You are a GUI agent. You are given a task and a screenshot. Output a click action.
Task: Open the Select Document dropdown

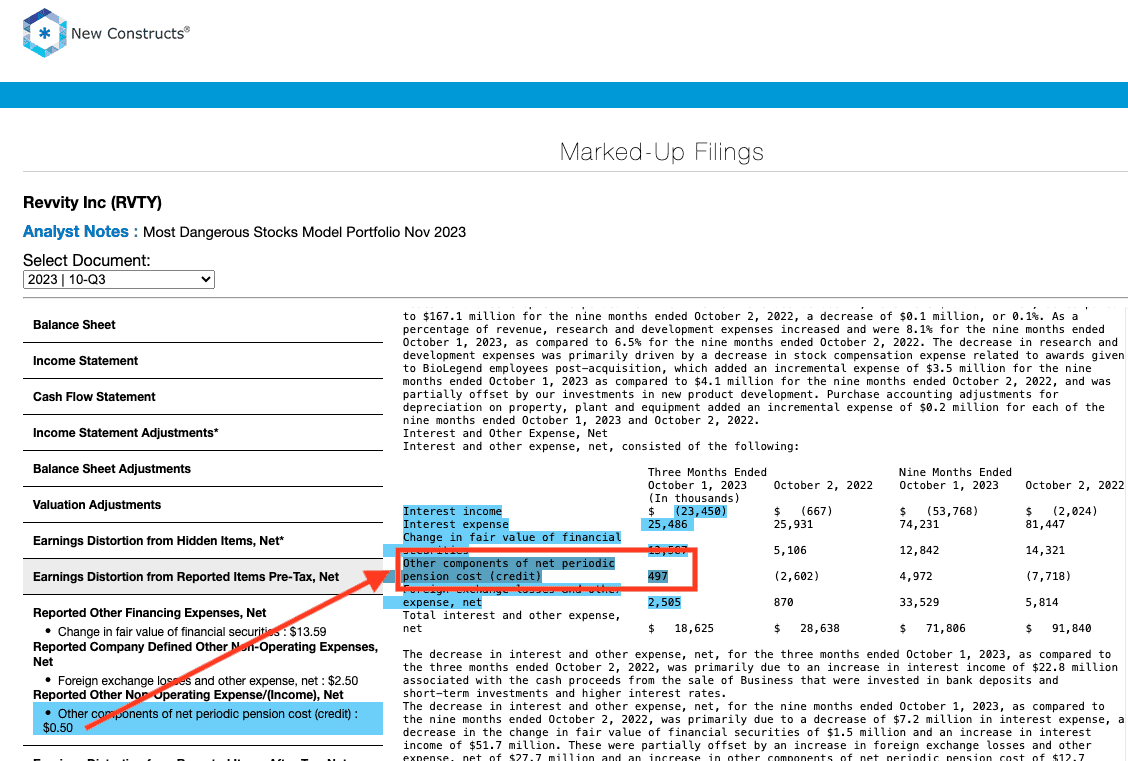(x=119, y=279)
